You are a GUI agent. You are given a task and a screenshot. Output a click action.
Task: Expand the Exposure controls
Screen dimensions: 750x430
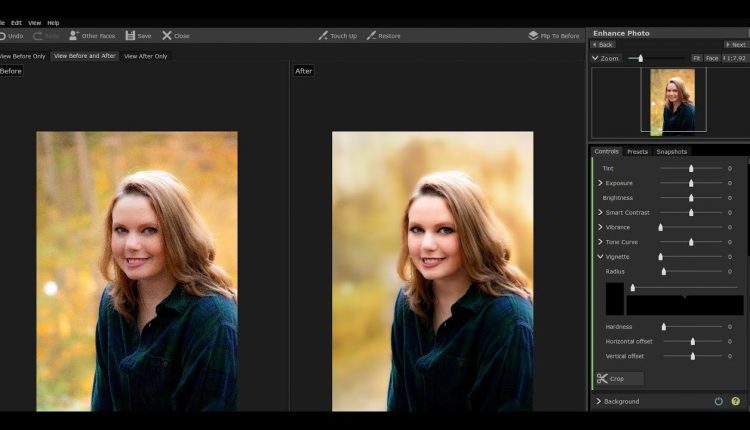pos(600,183)
